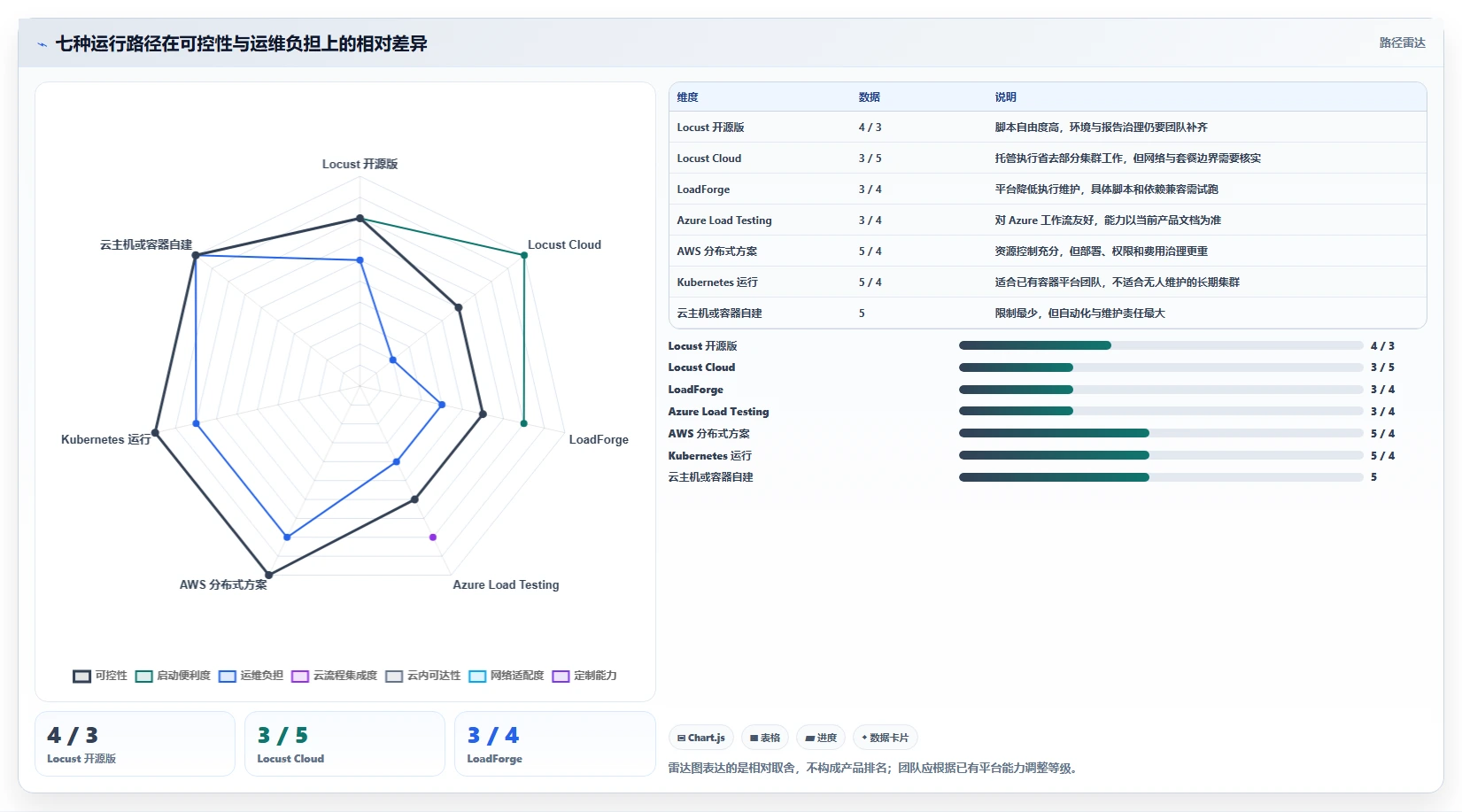
Task: Click the 云主机或容器自建 progress bar
Action: 1161,477
